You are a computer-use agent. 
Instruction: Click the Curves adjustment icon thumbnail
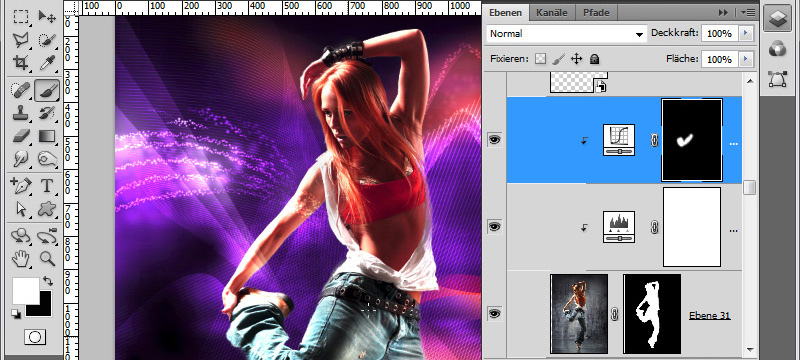pos(619,140)
